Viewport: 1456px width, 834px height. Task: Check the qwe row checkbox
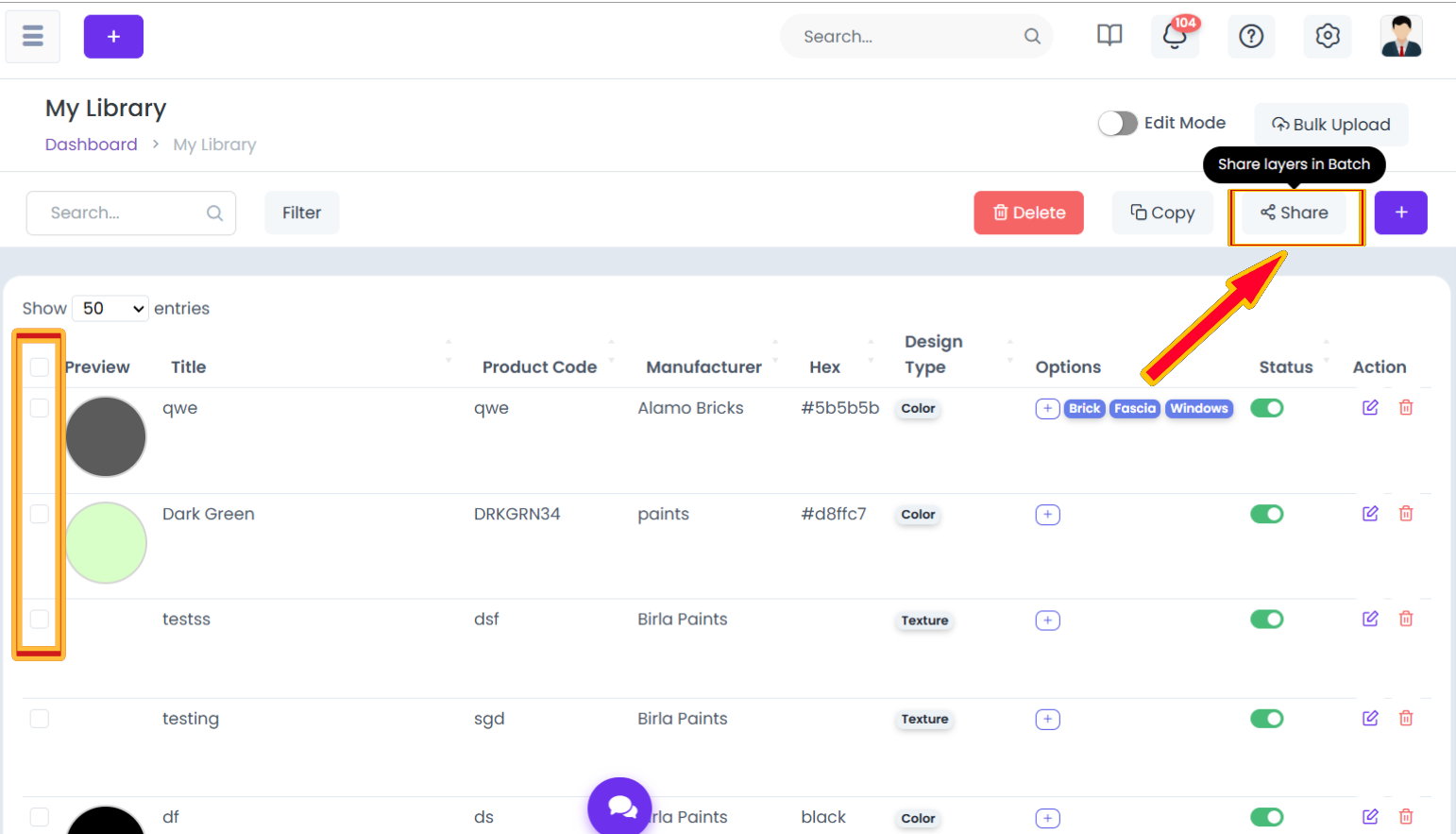39,407
